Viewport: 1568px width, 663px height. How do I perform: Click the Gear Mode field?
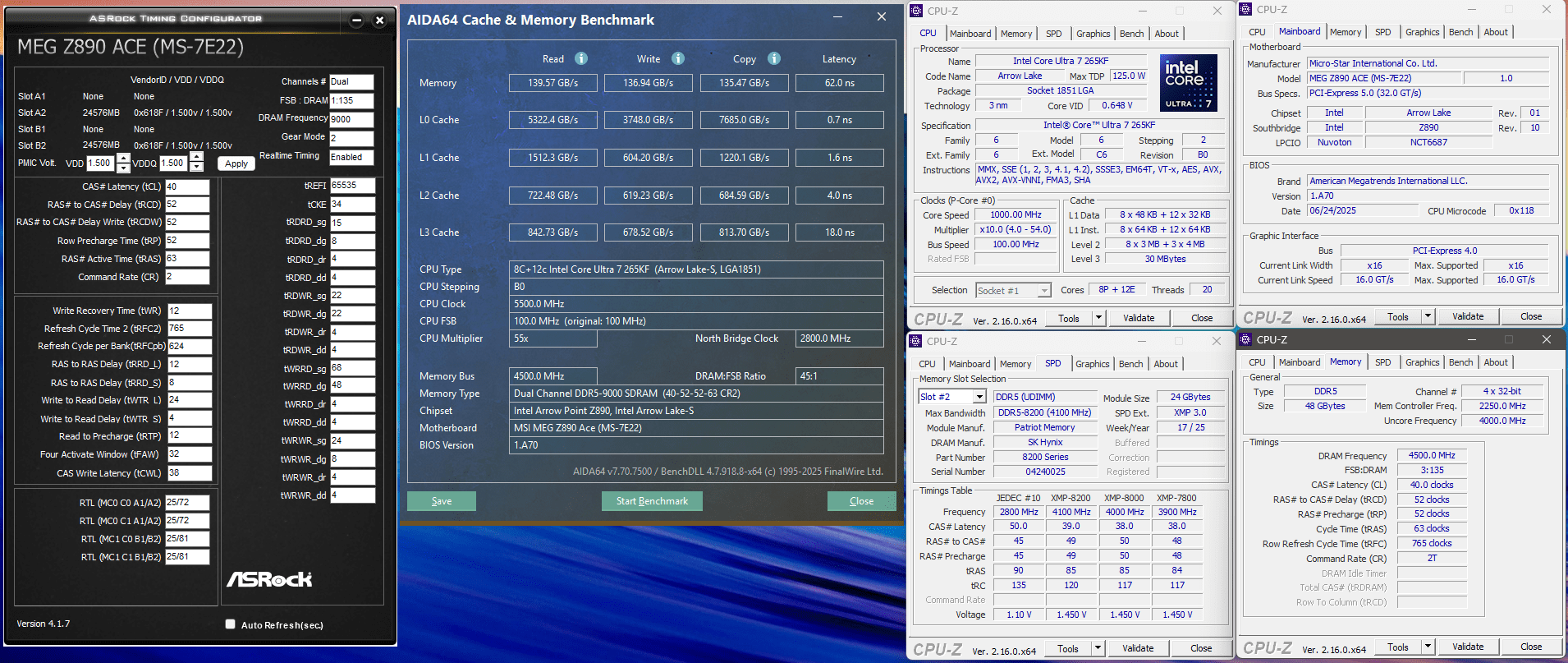pyautogui.click(x=351, y=138)
